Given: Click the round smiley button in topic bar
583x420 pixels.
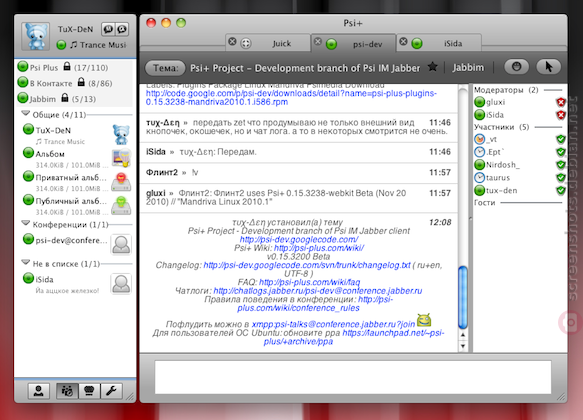Looking at the screenshot, I should coord(516,67).
